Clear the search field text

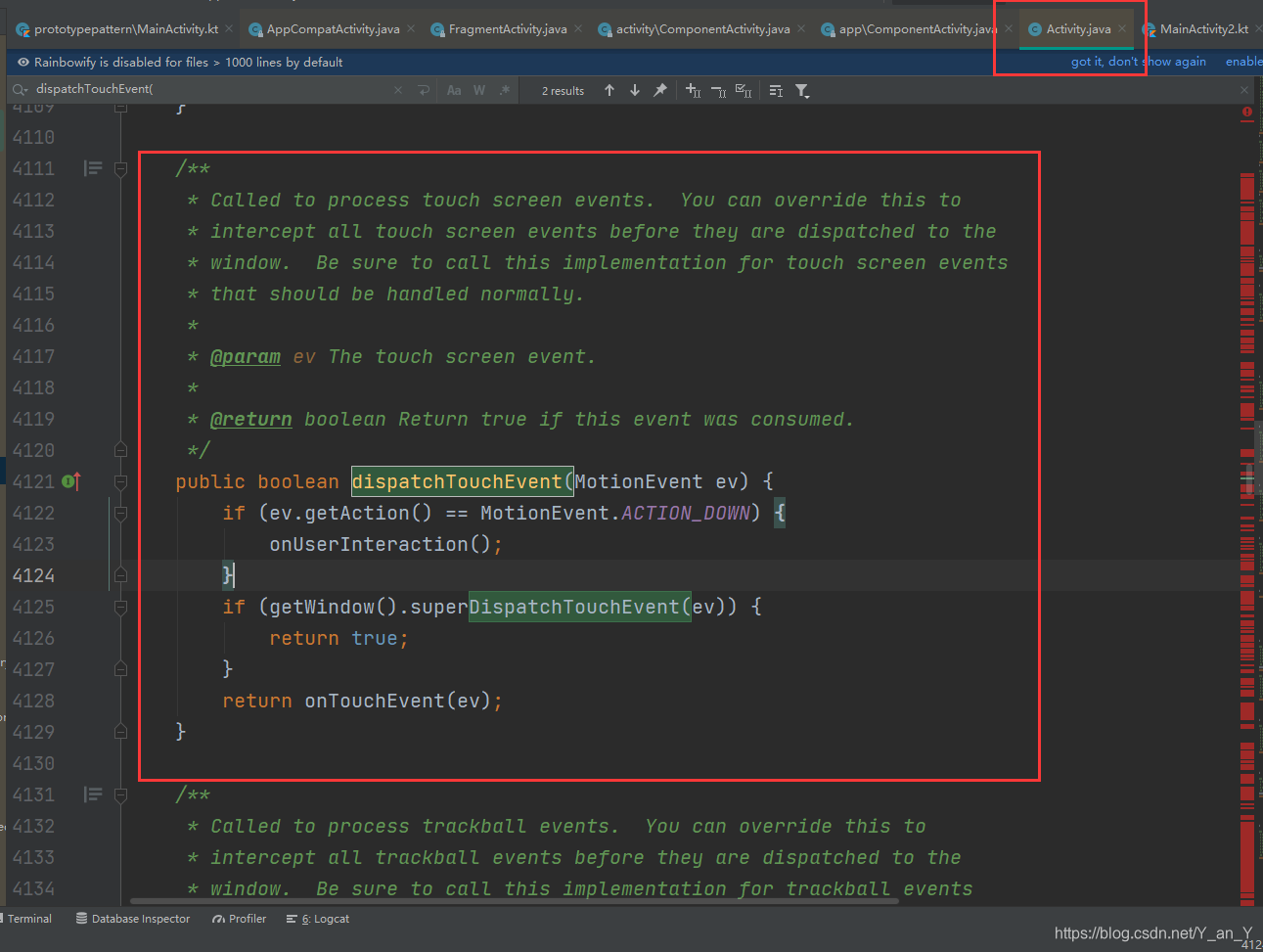coord(398,90)
